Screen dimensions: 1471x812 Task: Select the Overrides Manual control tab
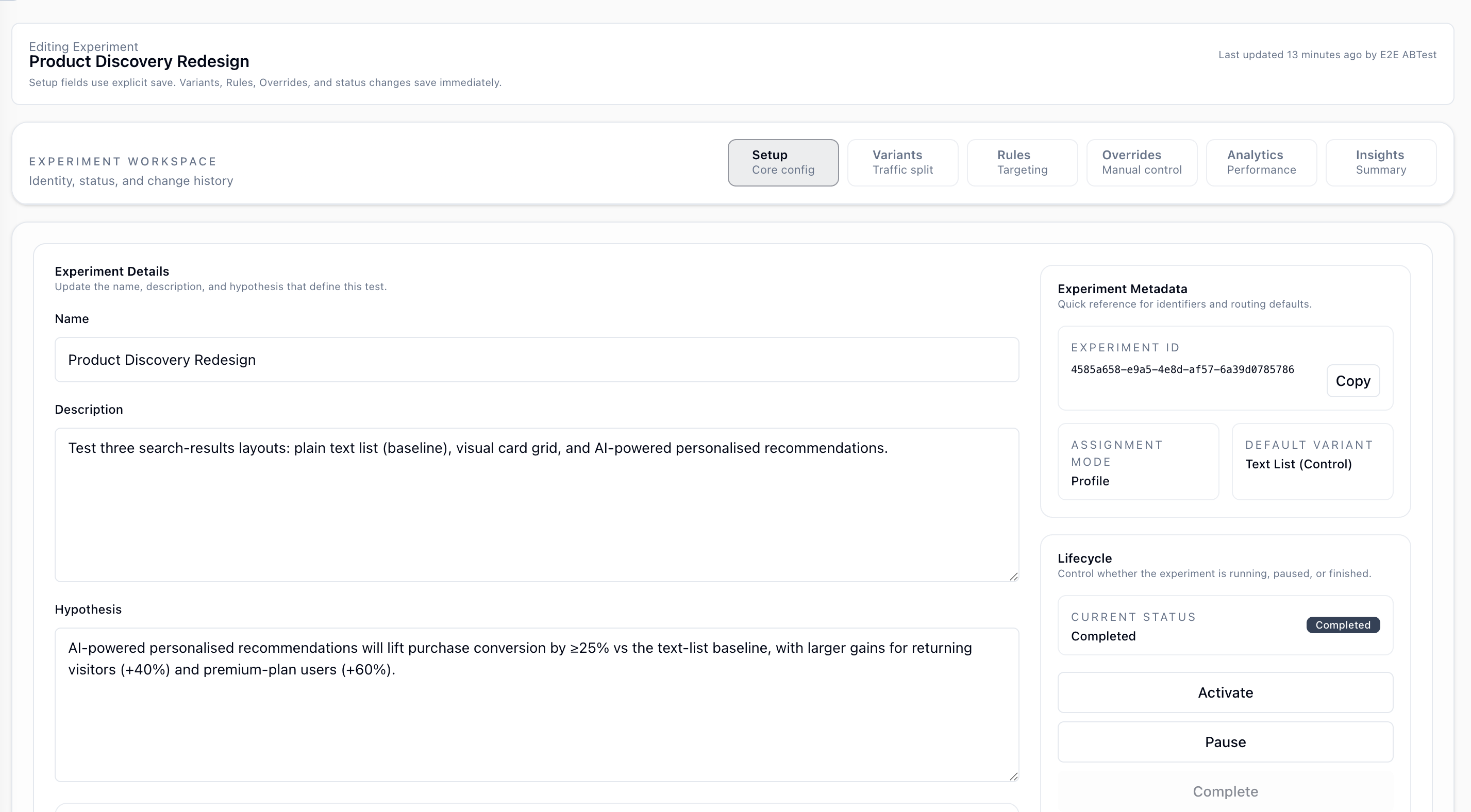(x=1141, y=162)
